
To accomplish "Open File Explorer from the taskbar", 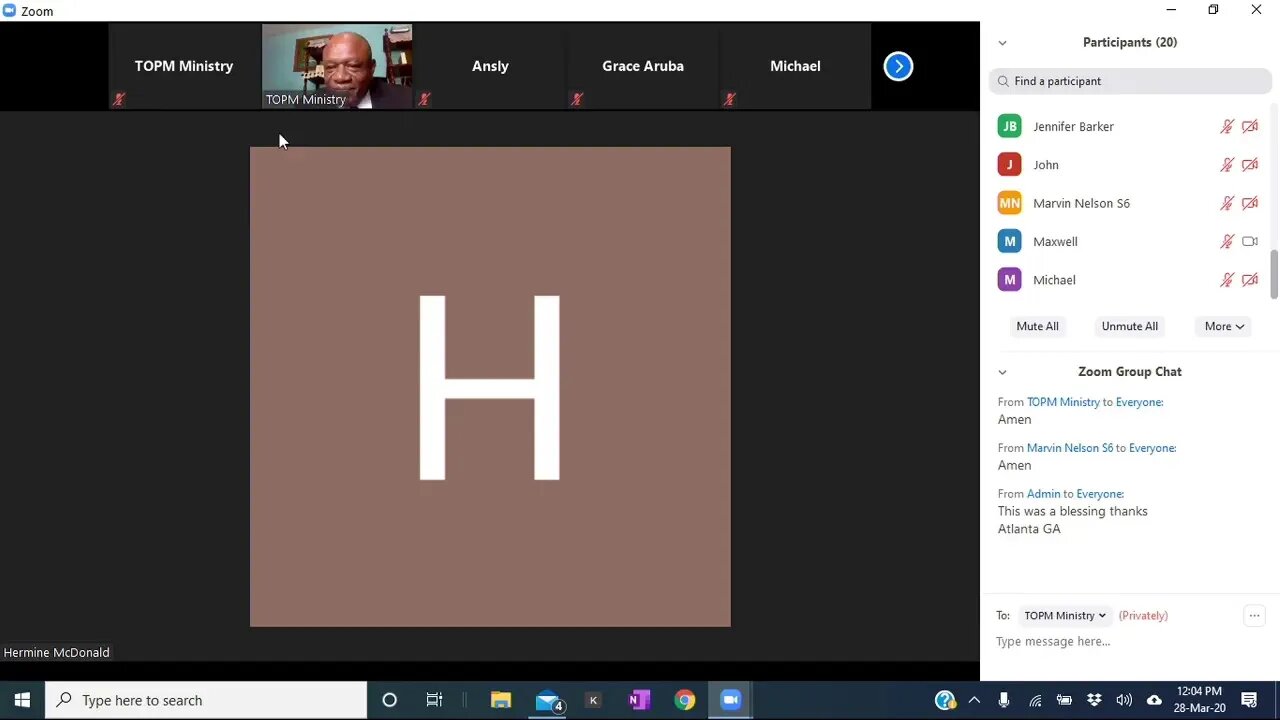I will click(501, 700).
